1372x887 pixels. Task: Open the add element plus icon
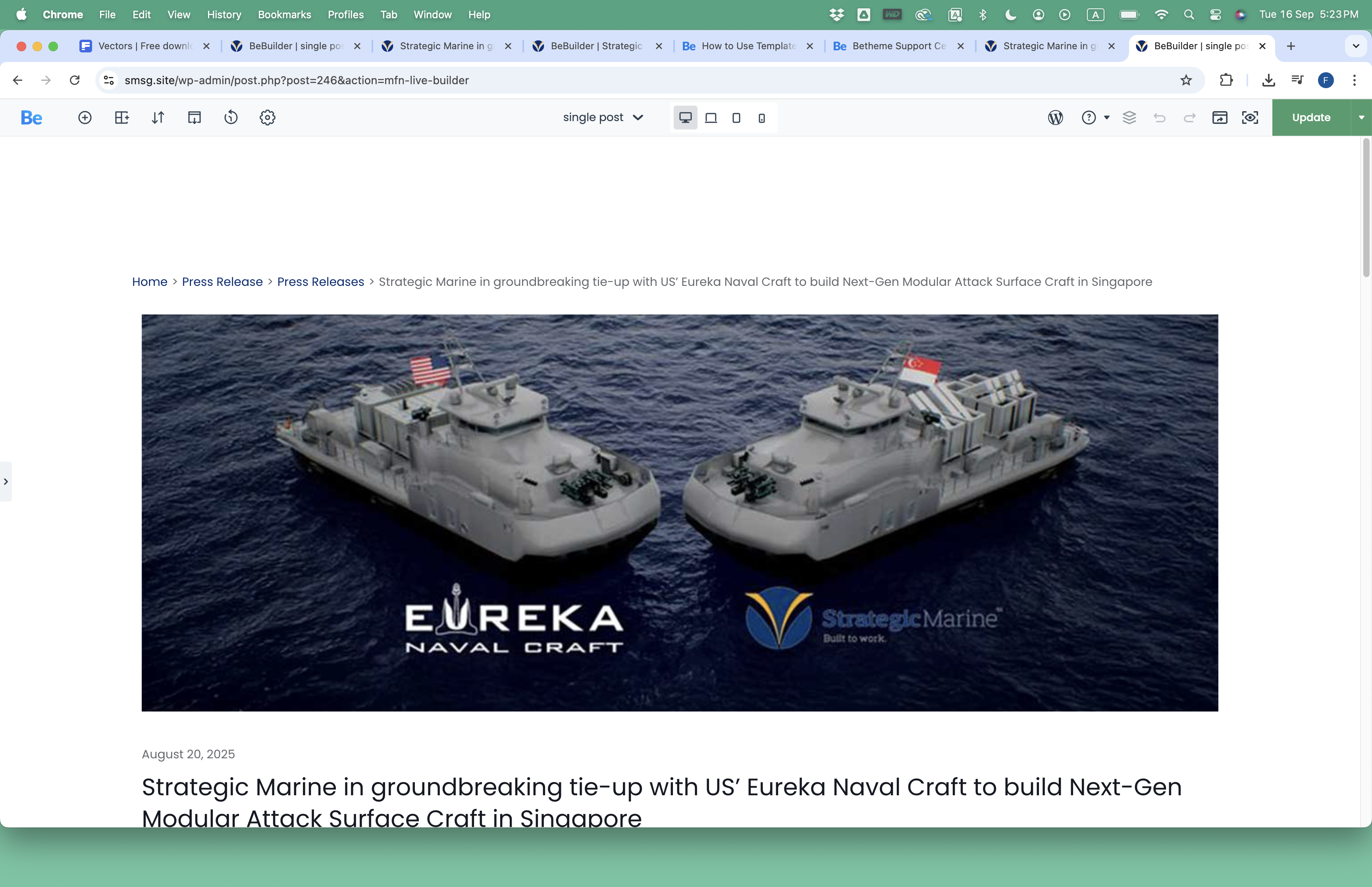[85, 118]
